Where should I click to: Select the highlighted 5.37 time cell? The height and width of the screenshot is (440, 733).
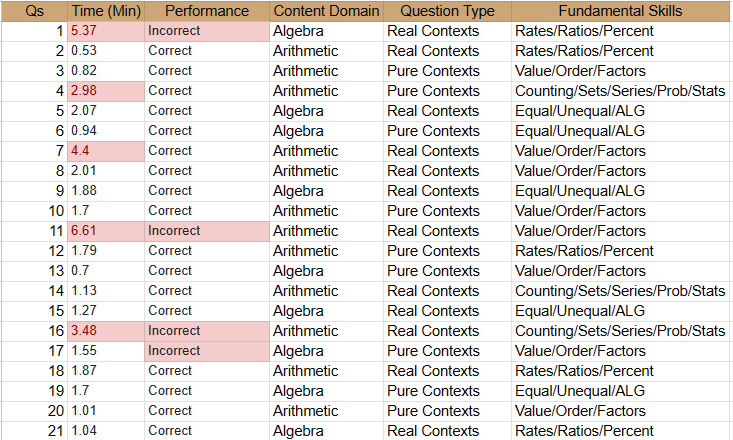point(106,31)
